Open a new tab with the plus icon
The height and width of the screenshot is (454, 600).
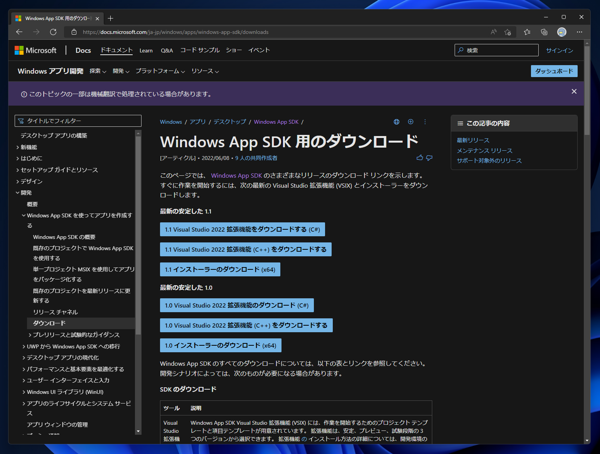click(x=111, y=18)
